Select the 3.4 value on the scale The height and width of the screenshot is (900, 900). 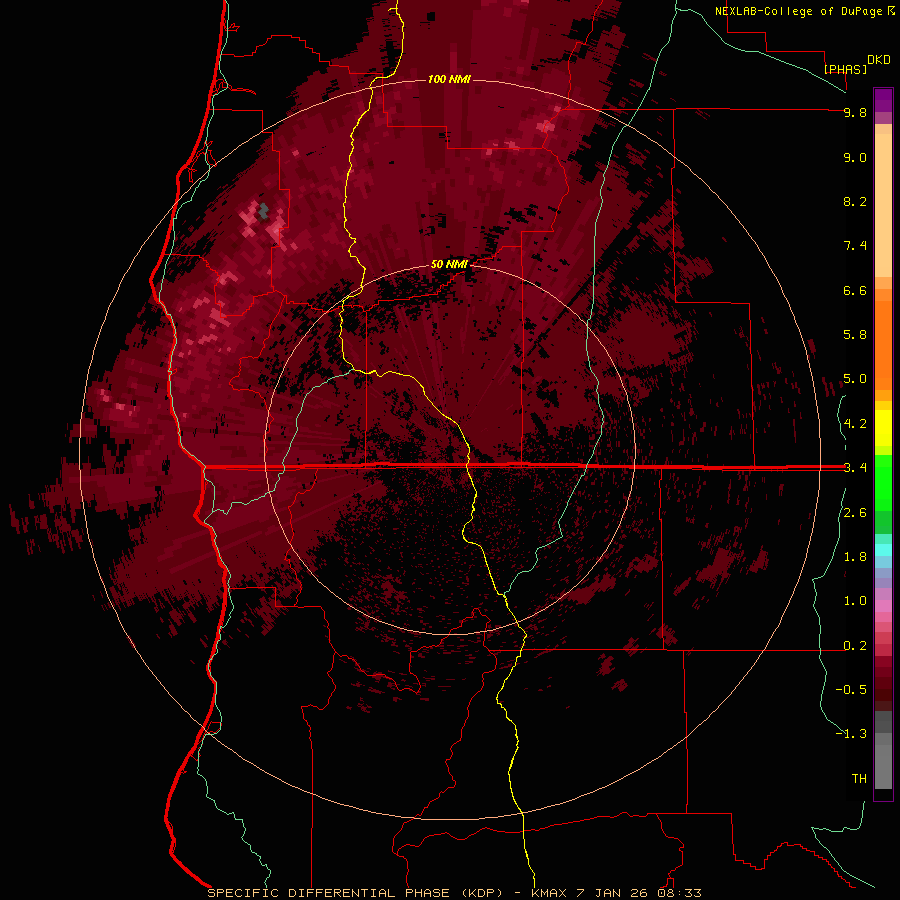pyautogui.click(x=855, y=468)
